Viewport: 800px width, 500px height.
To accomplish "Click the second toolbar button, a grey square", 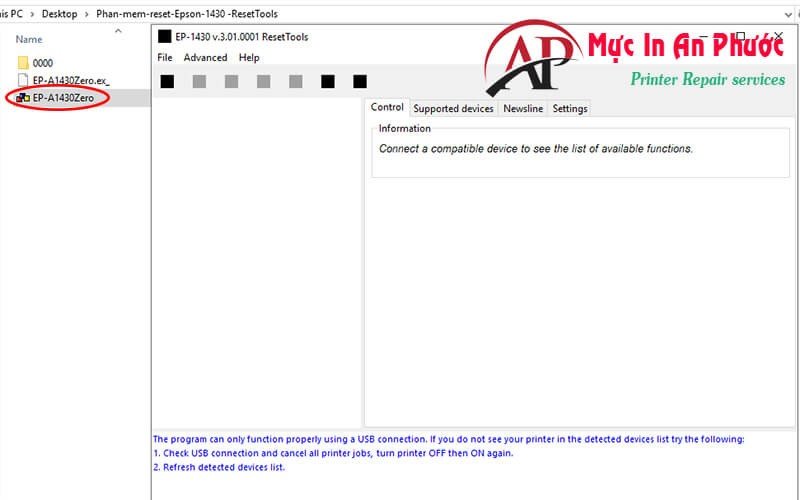I will tap(199, 81).
